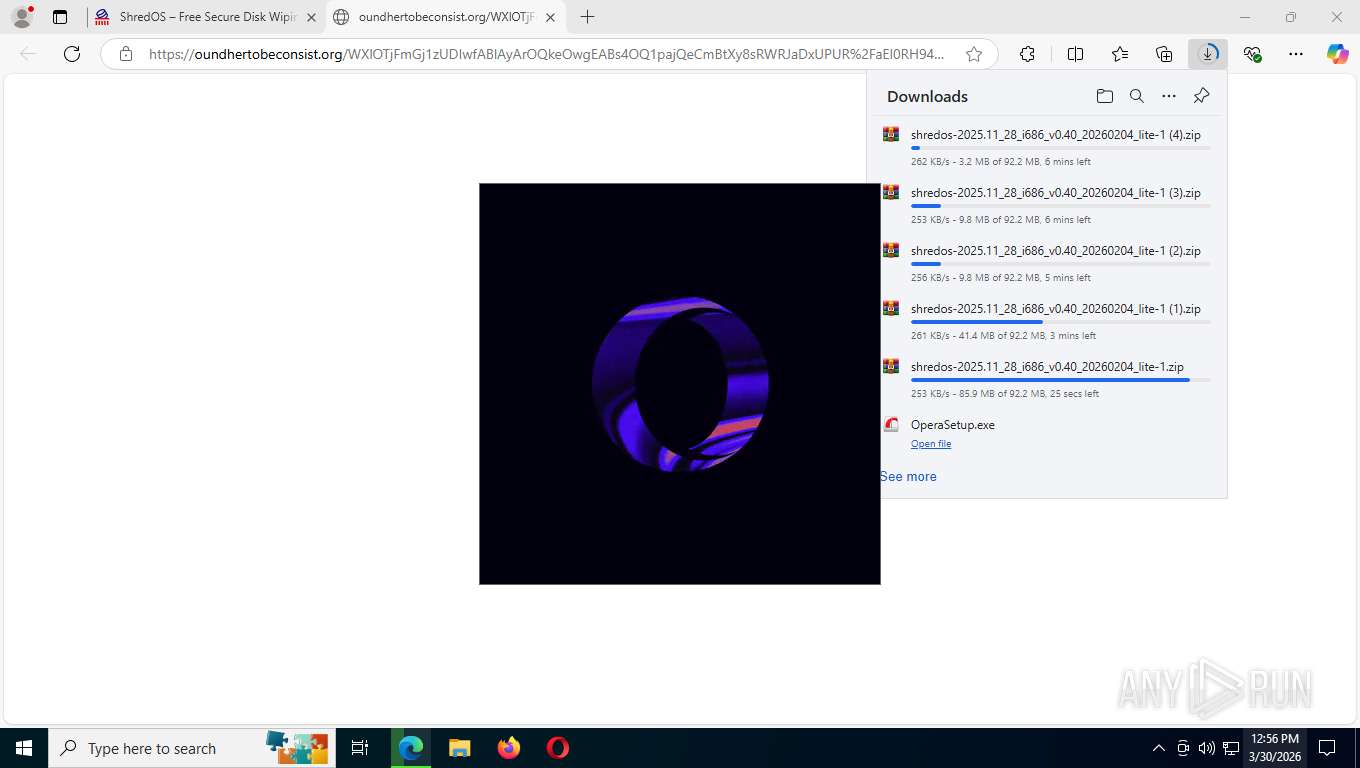The image size is (1360, 768).
Task: Open Task View on the taskbar
Action: pyautogui.click(x=360, y=748)
